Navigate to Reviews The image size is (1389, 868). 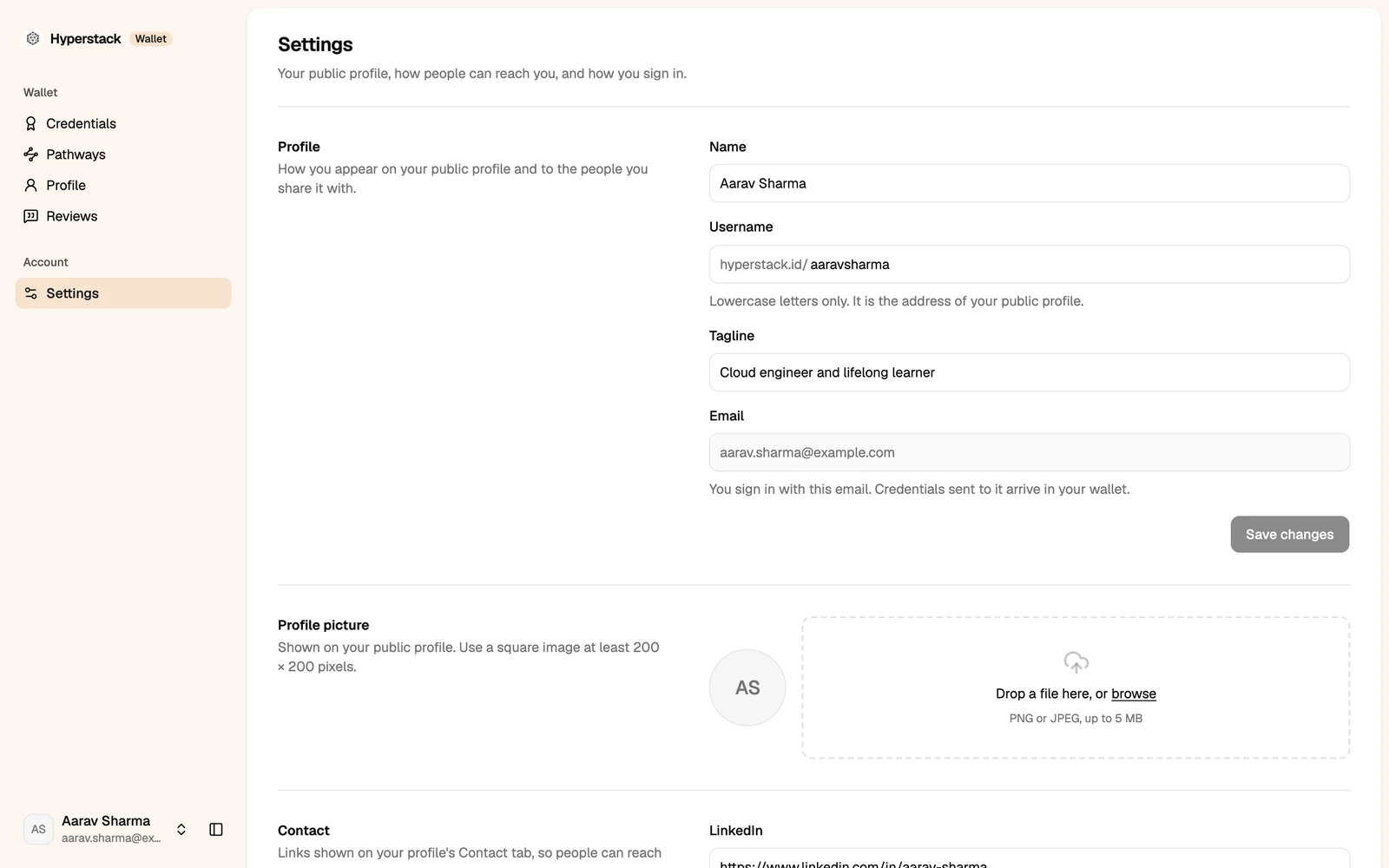123,216
